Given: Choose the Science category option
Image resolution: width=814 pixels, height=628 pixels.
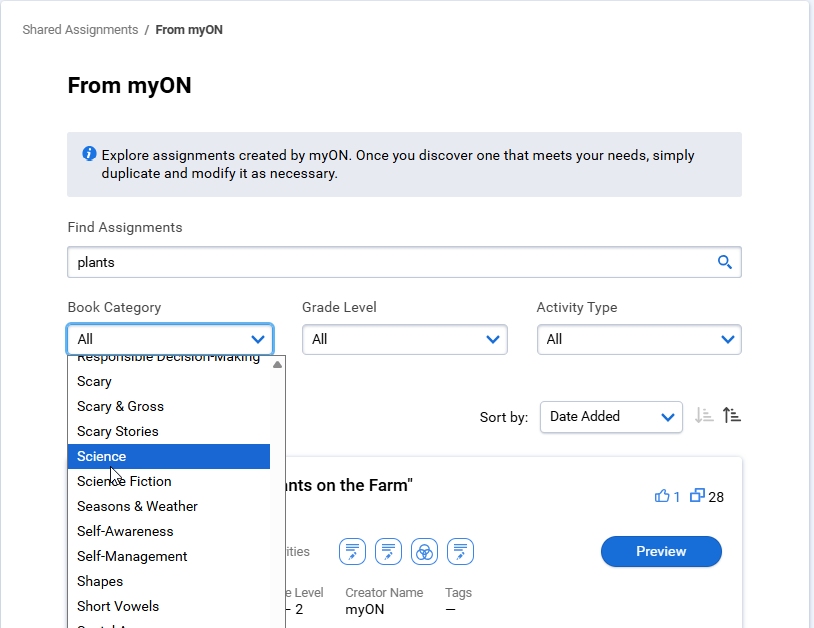Looking at the screenshot, I should point(169,456).
